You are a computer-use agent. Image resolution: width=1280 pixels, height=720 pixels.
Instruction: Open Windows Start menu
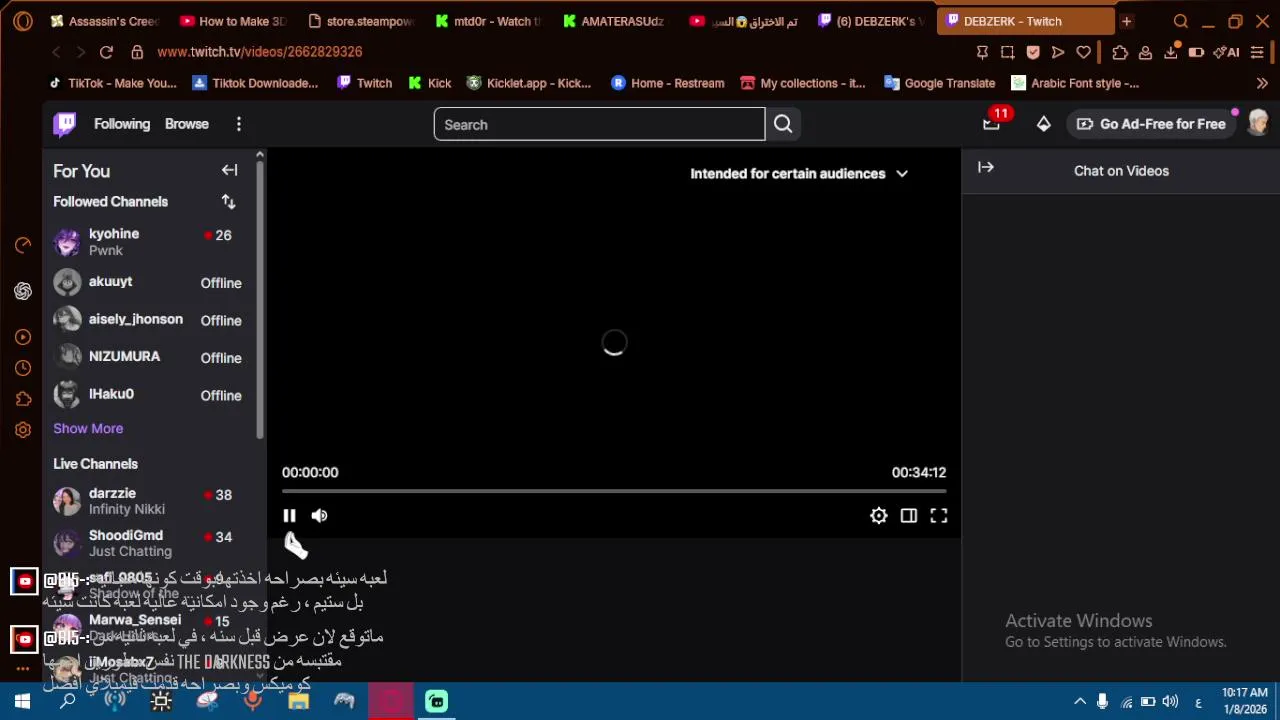22,702
